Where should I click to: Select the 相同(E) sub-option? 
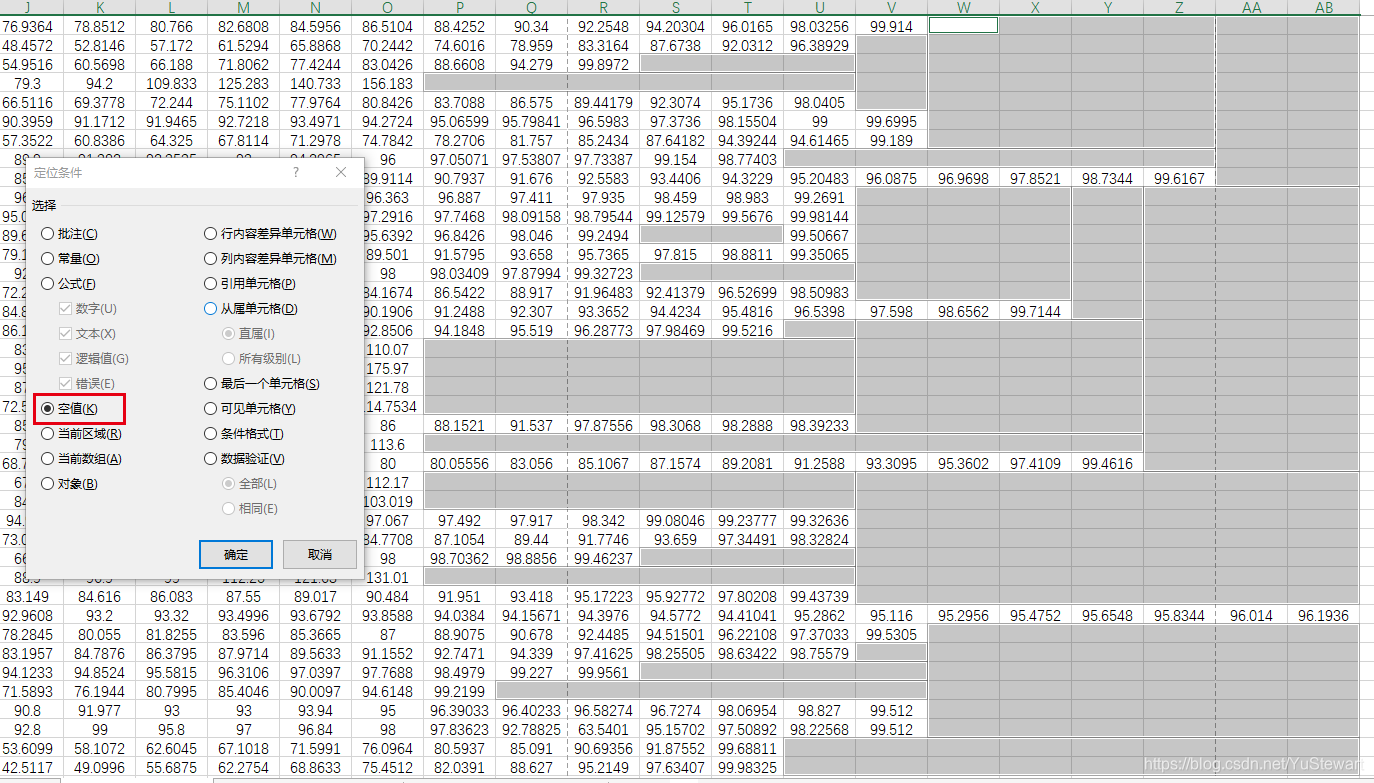tap(250, 509)
